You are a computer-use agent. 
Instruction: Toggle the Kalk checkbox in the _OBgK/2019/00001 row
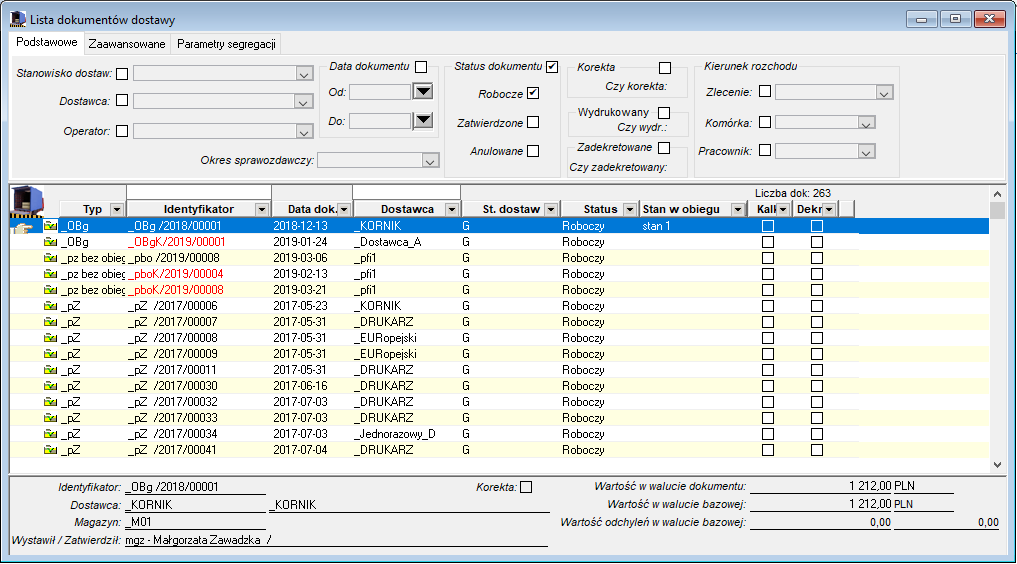point(768,242)
